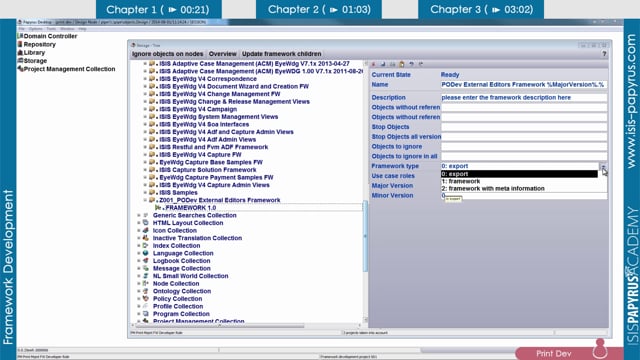Open the File menu
This screenshot has height=360, width=640.
pos(22,29)
